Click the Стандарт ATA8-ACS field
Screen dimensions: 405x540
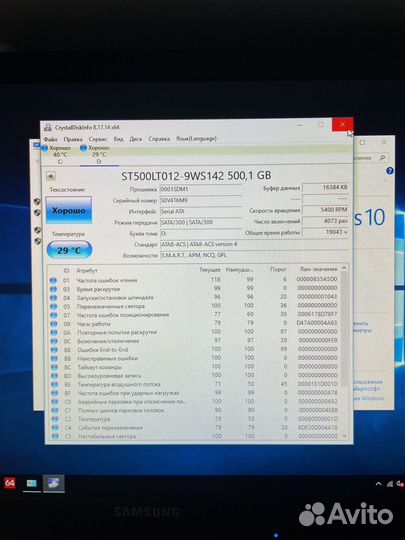(254, 244)
